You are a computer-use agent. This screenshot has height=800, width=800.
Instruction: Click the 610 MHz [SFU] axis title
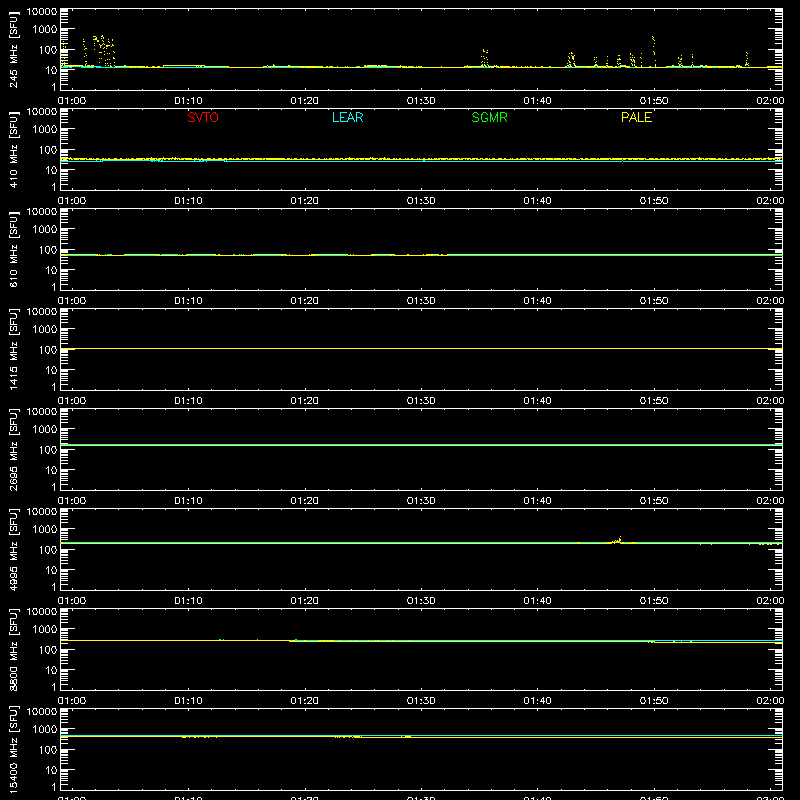tap(13, 249)
